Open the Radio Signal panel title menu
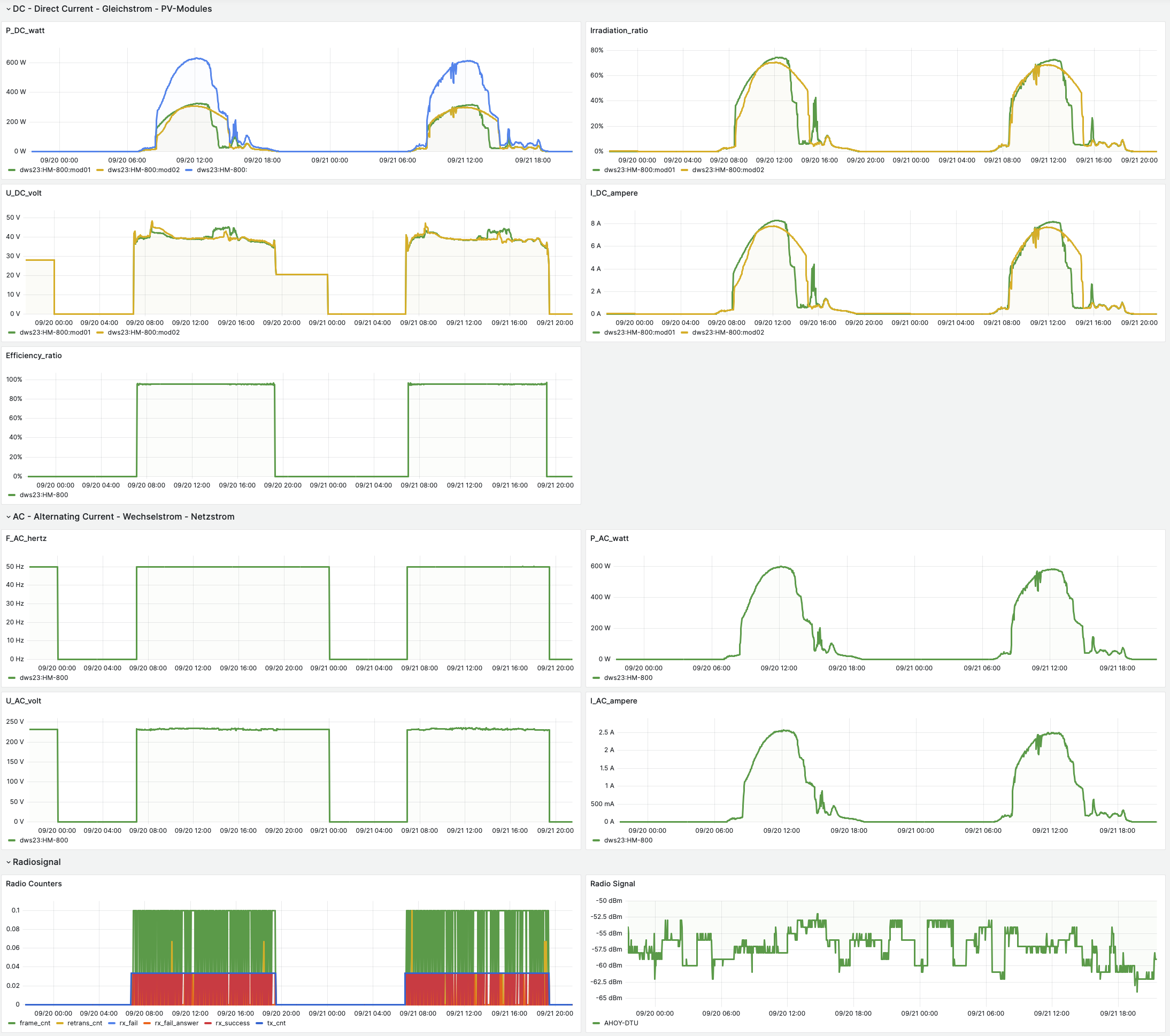 [612, 884]
